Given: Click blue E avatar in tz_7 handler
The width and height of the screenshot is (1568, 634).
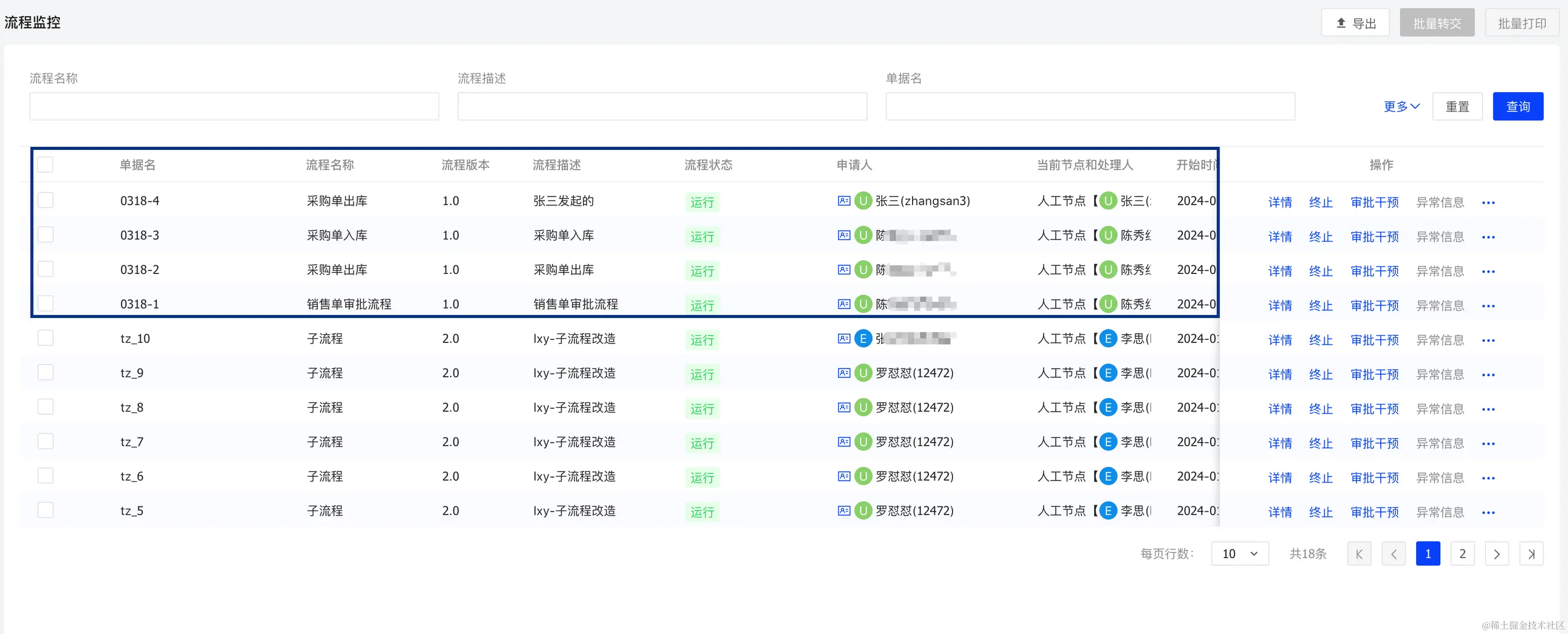Looking at the screenshot, I should click(x=1108, y=442).
